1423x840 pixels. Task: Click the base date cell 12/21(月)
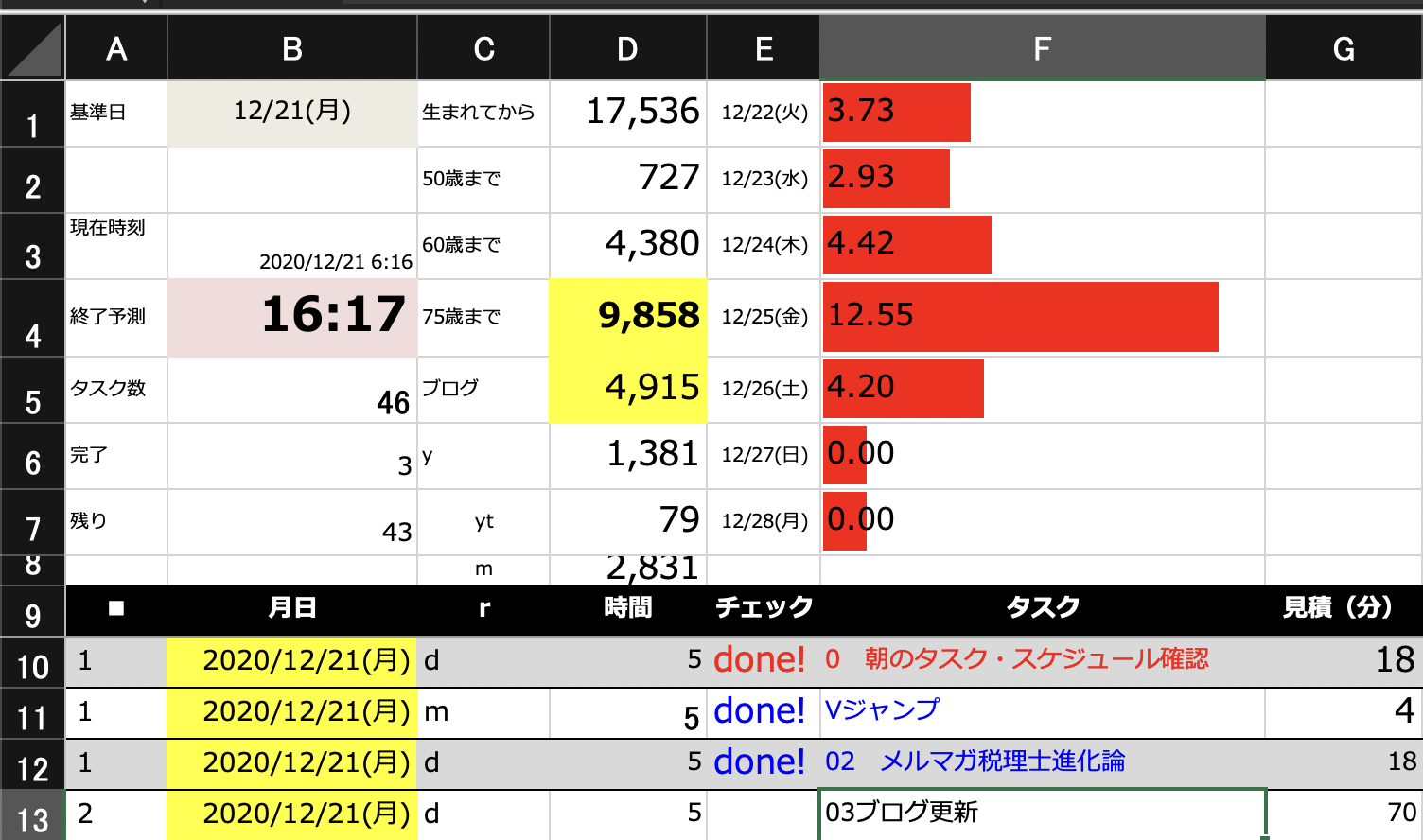(292, 114)
